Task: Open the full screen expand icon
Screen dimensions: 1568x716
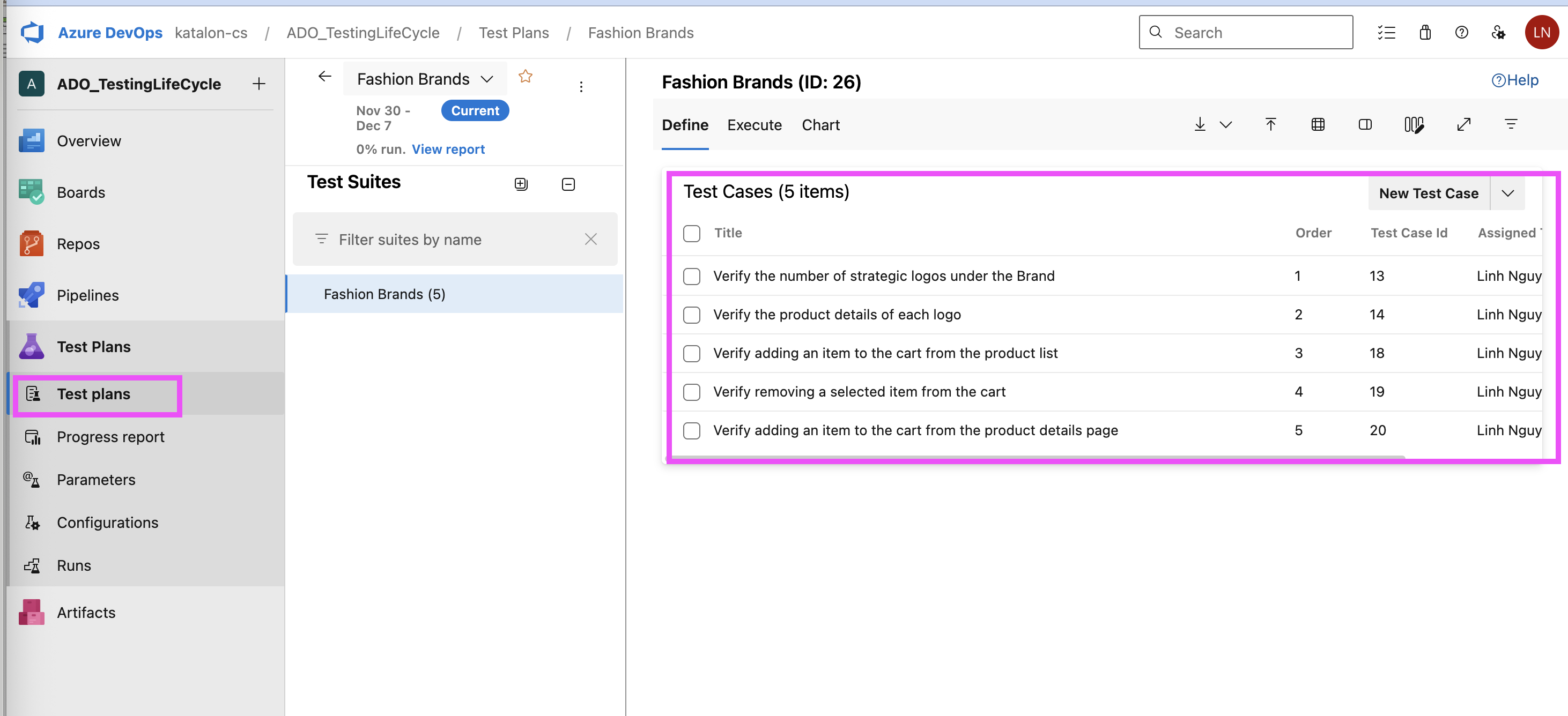Action: pos(1465,124)
